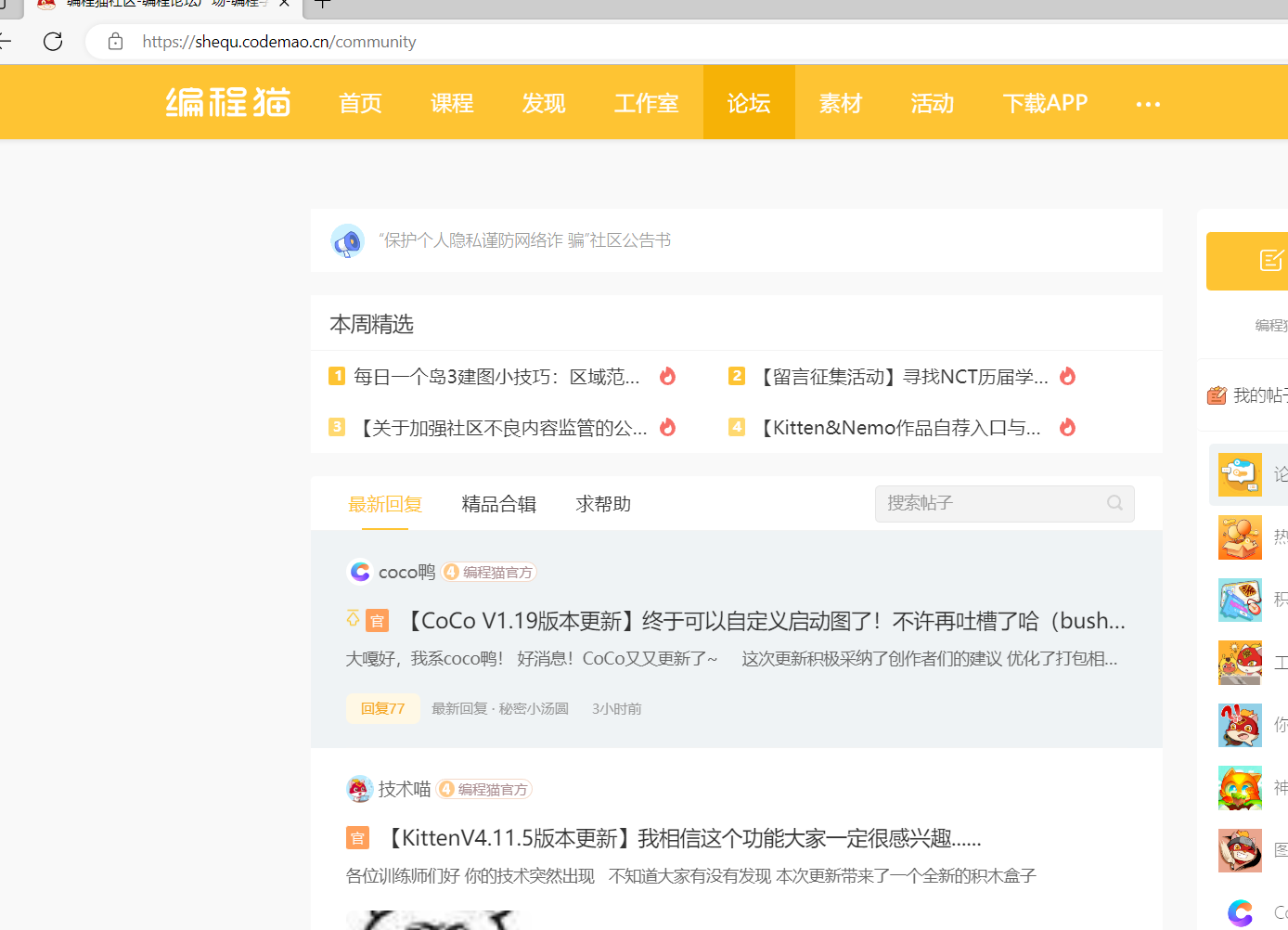The image size is (1288, 930).
Task: Click the 我的帖子 notepad icon
Action: click(1217, 395)
